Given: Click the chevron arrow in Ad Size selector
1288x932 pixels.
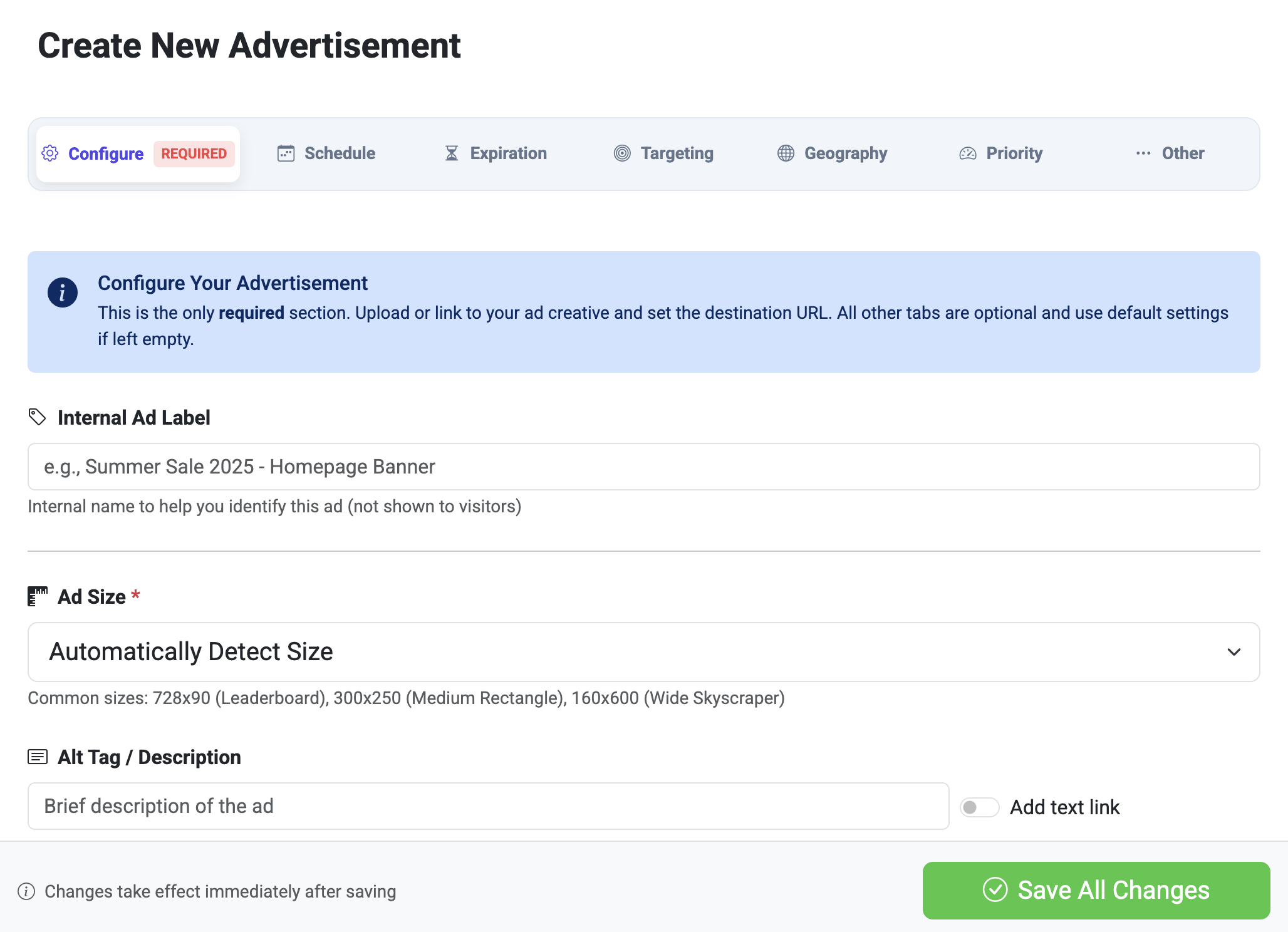Looking at the screenshot, I should click(x=1233, y=652).
